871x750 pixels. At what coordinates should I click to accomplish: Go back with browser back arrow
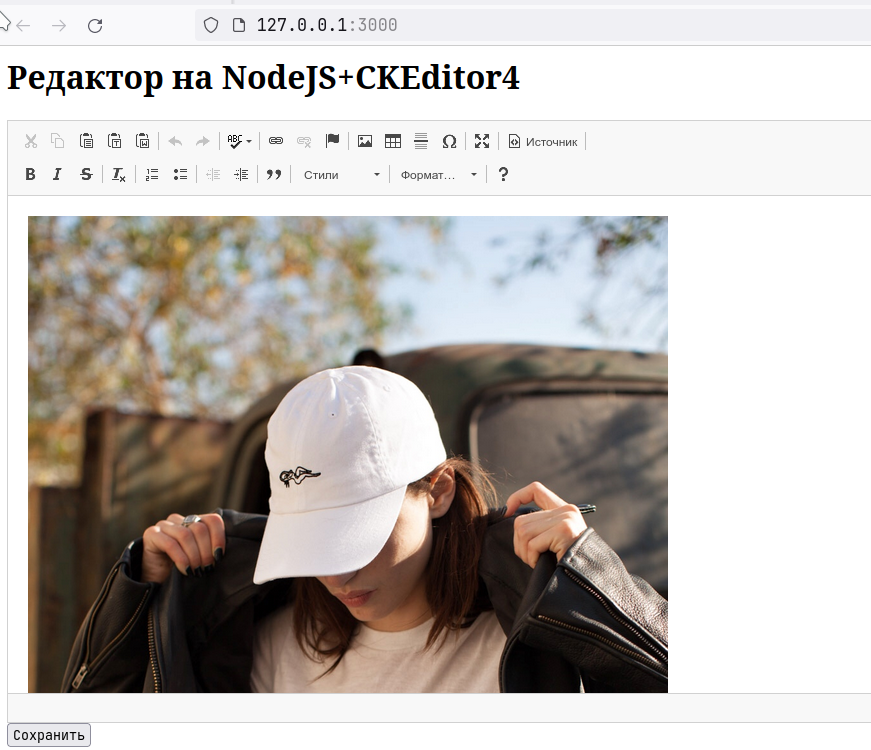(x=23, y=26)
